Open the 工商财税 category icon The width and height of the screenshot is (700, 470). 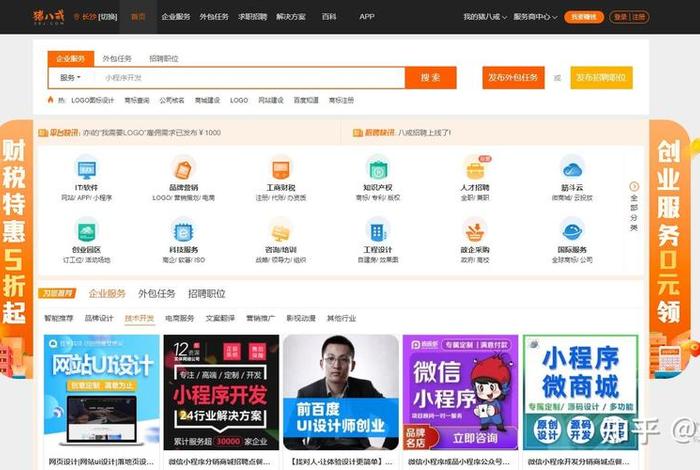click(x=280, y=169)
